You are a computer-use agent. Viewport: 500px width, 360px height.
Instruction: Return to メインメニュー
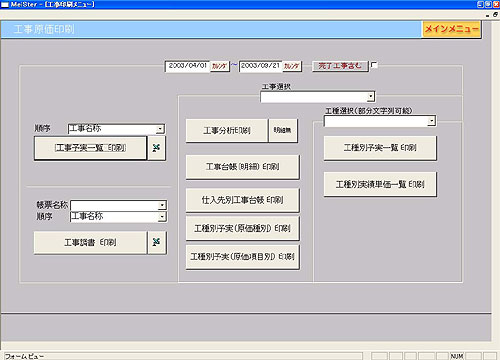coord(451,29)
